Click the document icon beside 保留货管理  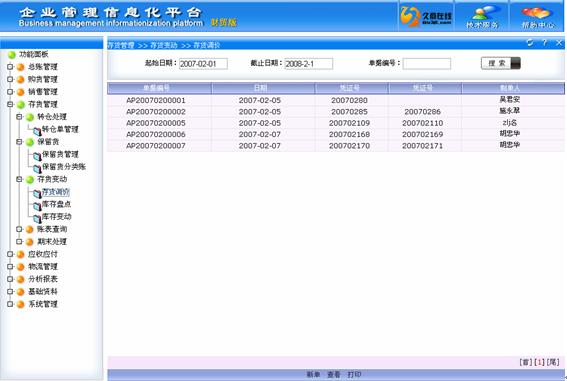[37, 156]
